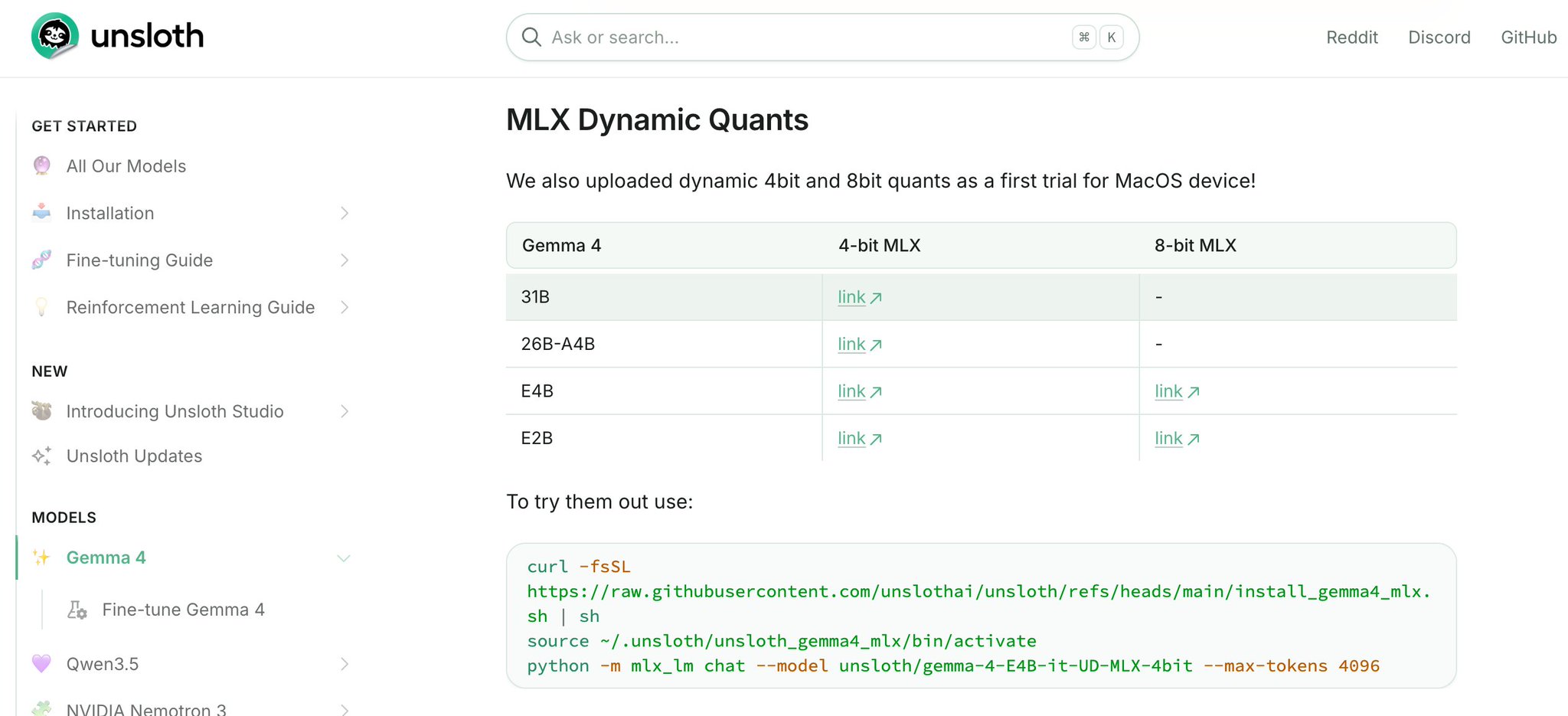Open the E2B 8-bit MLX link
This screenshot has width=1568, height=716.
click(x=1177, y=439)
